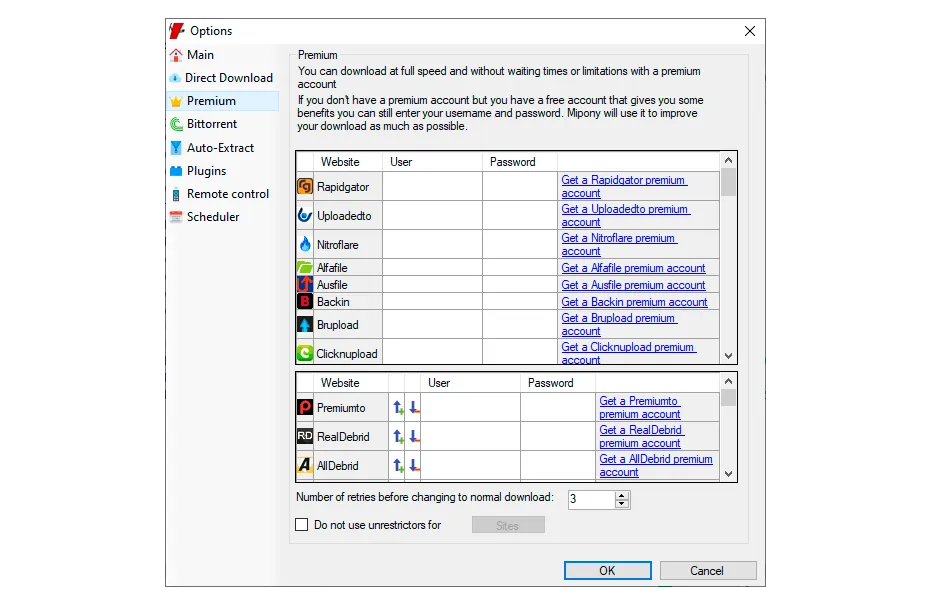Click the Nitroflare flame icon
Screen dimensions: 932x611
[305, 244]
